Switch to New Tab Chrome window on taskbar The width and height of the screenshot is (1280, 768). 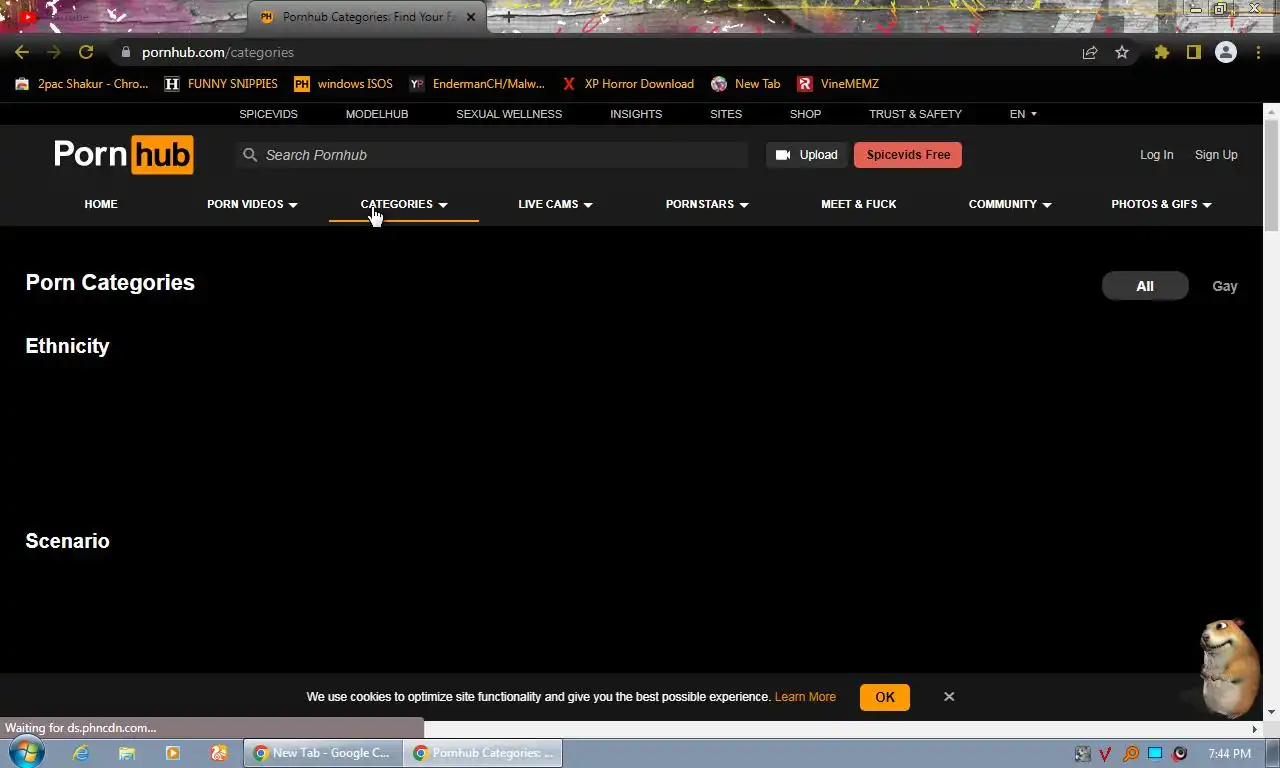click(322, 753)
